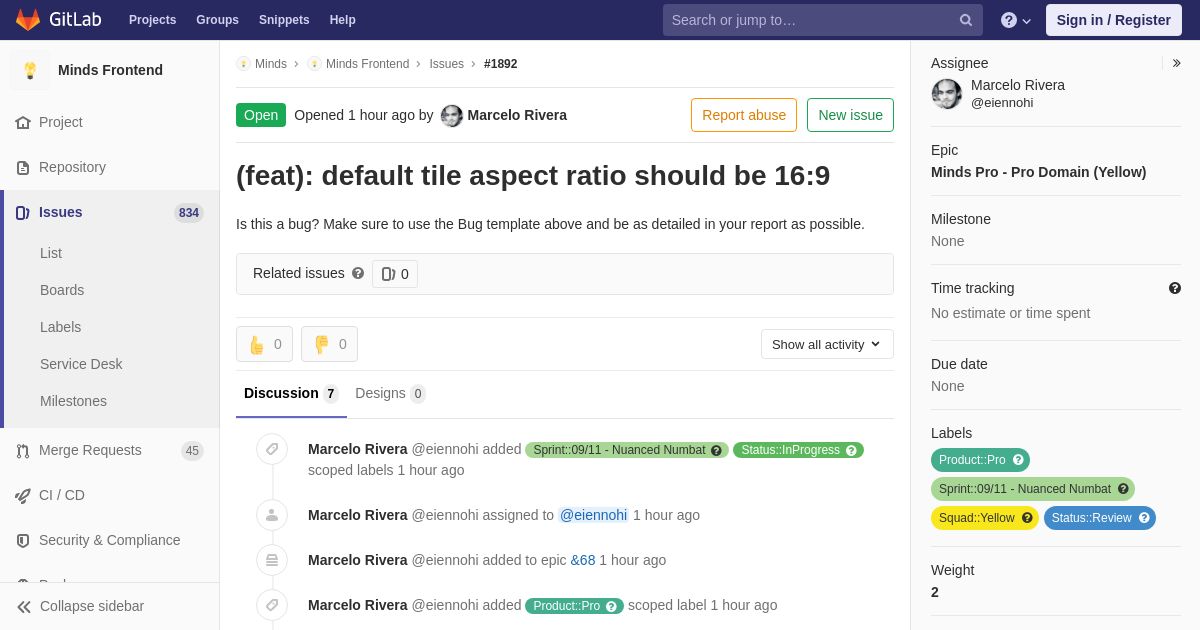Click the Sign in / Register button
Screen dimensions: 1200x630
point(1114,20)
